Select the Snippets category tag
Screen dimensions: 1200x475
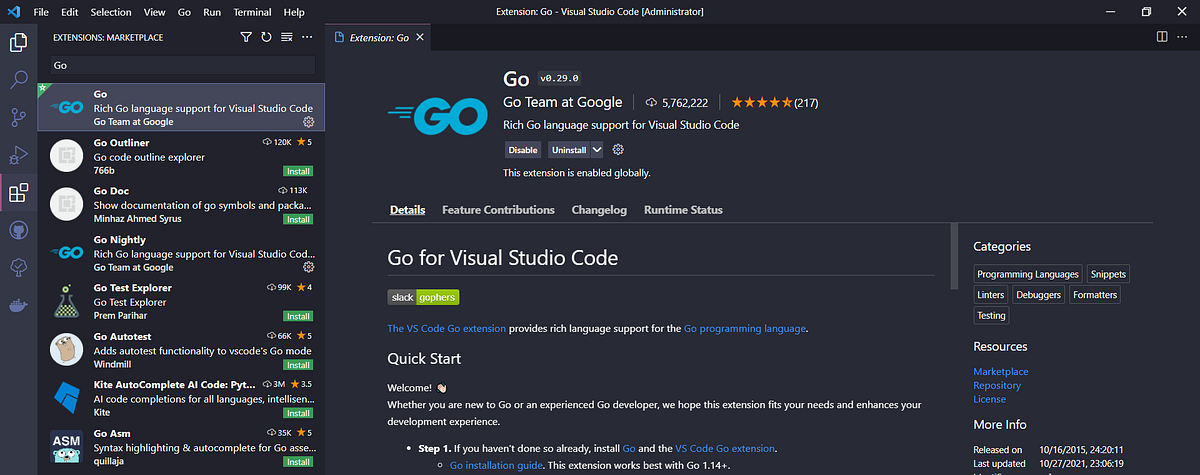pos(1107,274)
